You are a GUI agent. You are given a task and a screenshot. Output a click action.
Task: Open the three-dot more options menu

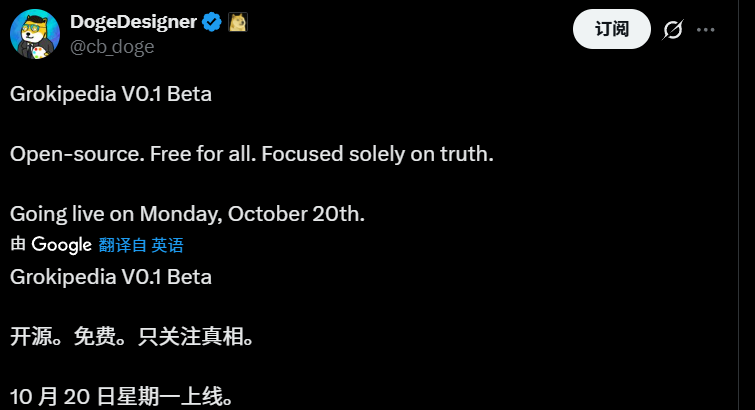click(706, 30)
